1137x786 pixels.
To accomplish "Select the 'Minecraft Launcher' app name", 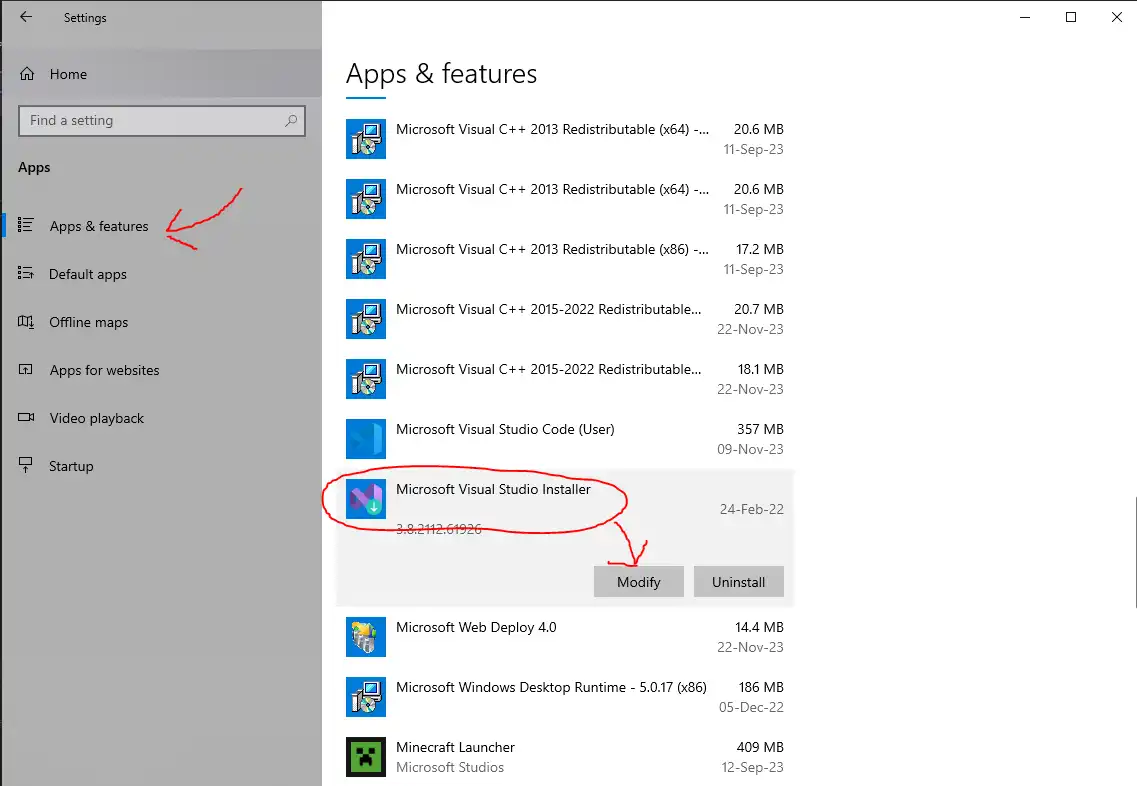I will [x=455, y=748].
